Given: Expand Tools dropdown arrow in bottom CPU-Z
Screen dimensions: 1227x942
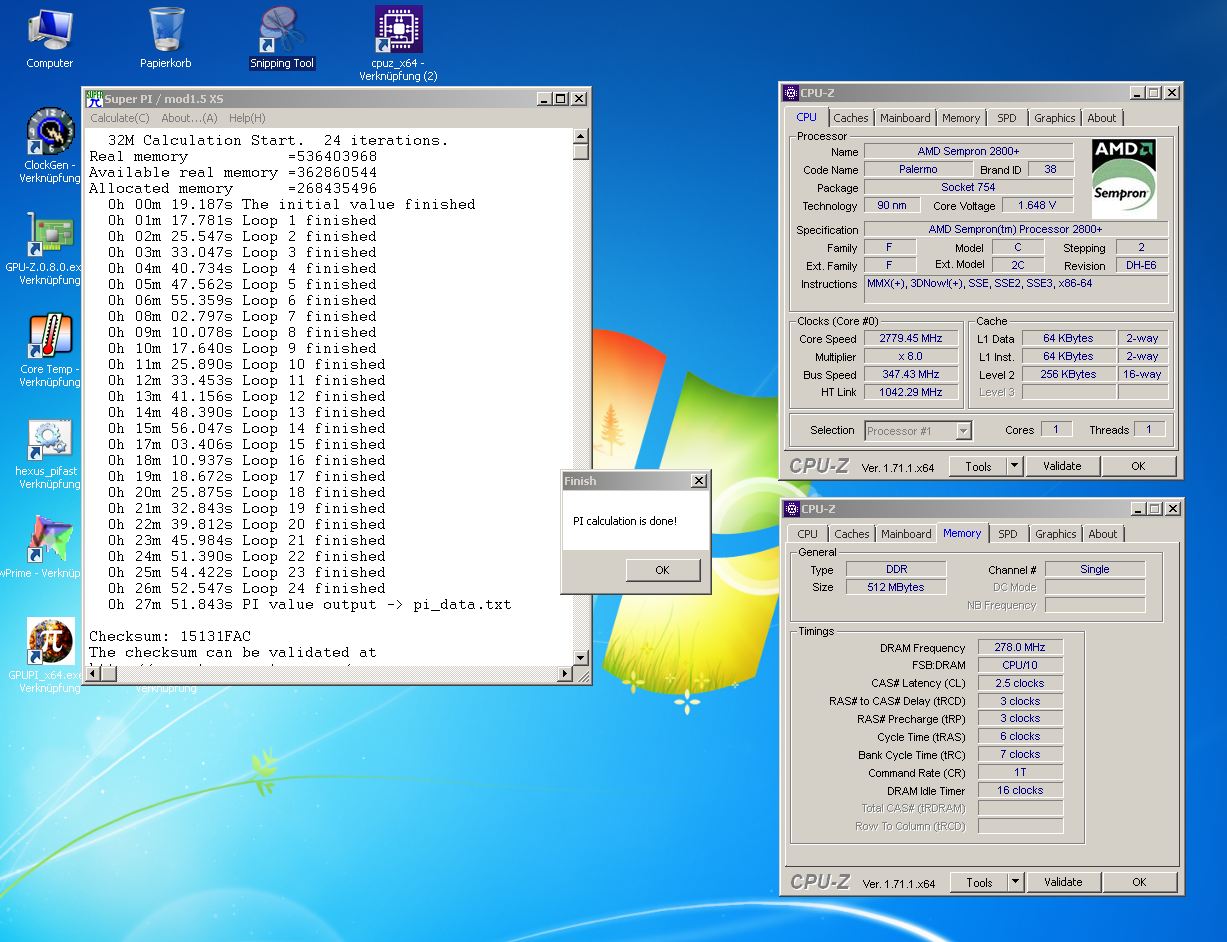Looking at the screenshot, I should (x=1015, y=882).
